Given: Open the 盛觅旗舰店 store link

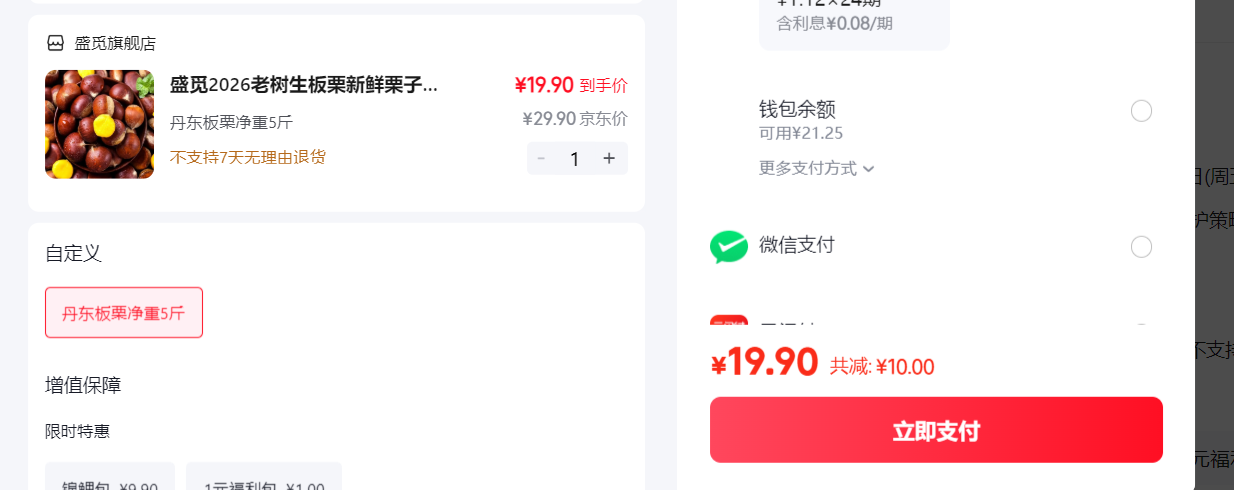Looking at the screenshot, I should coord(115,43).
